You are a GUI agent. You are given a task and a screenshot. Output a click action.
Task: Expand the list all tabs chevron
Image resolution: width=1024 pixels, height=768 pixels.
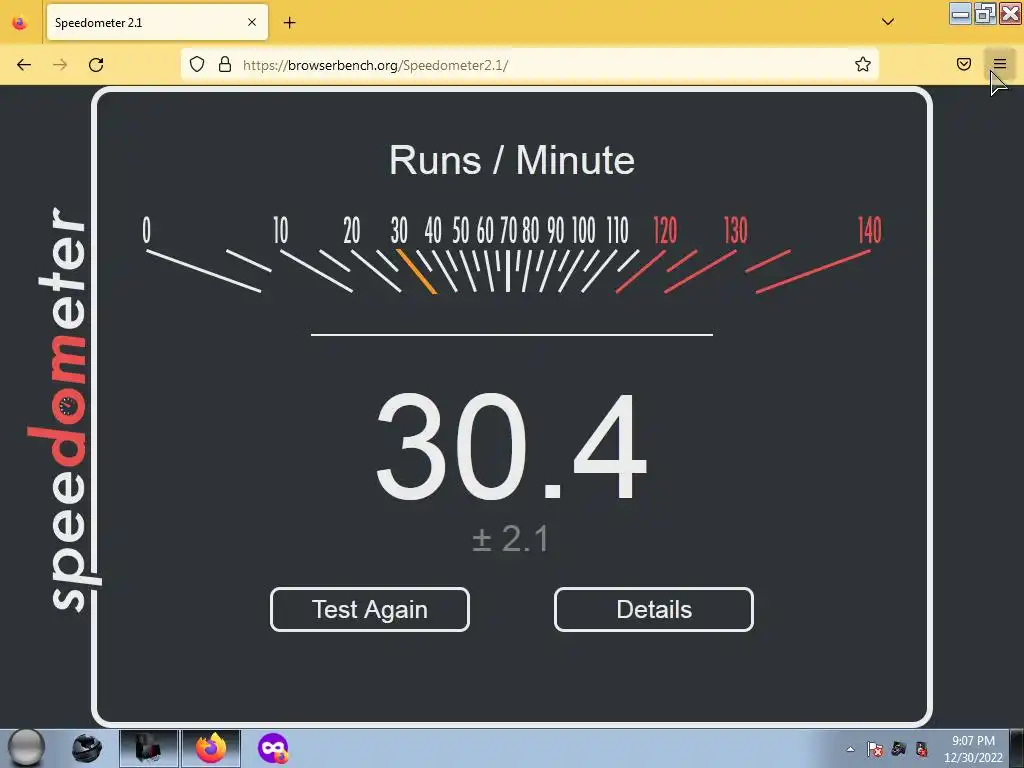[x=888, y=22]
